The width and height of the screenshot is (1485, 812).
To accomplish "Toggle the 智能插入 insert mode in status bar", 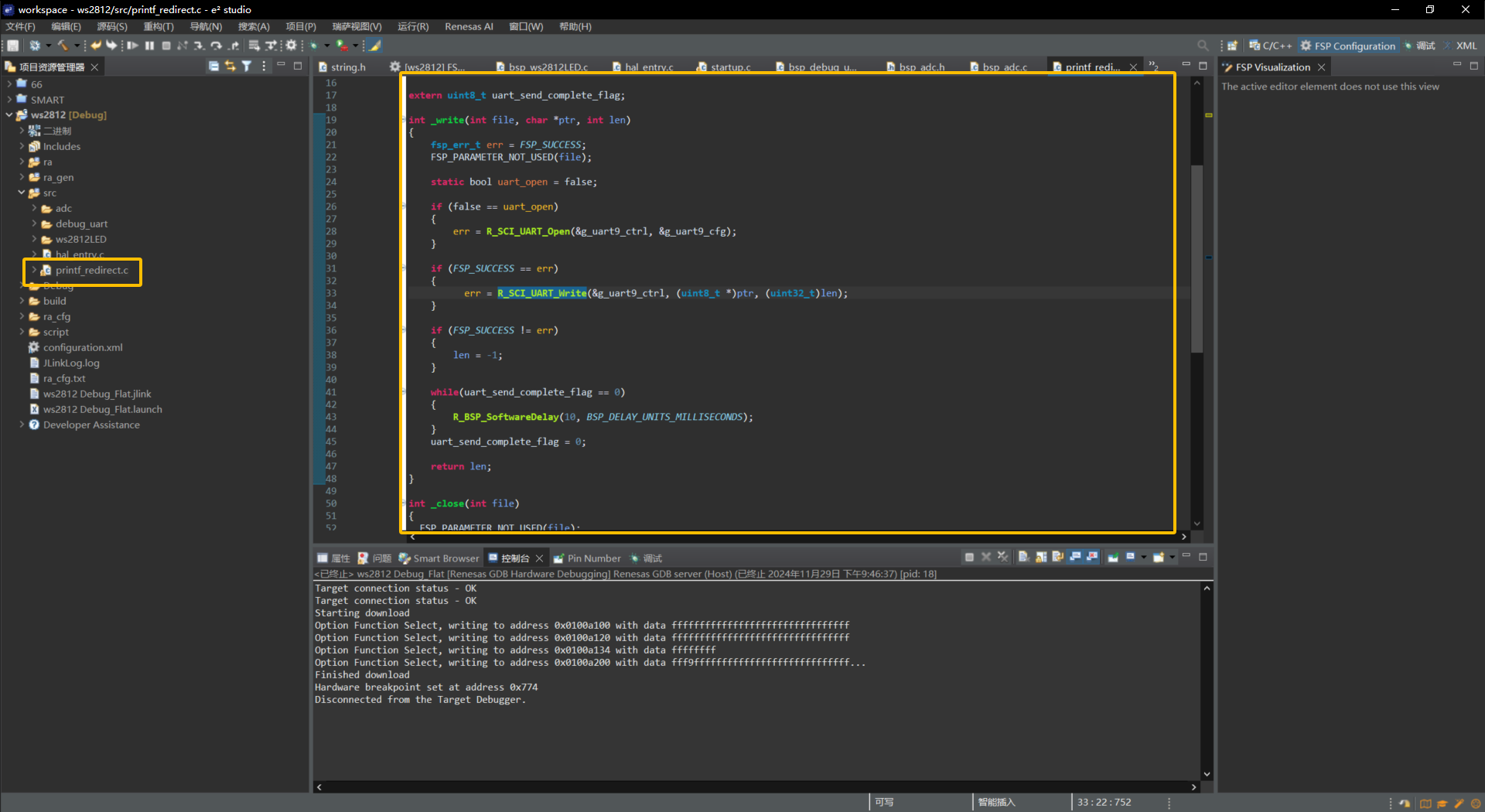I will click(x=996, y=803).
